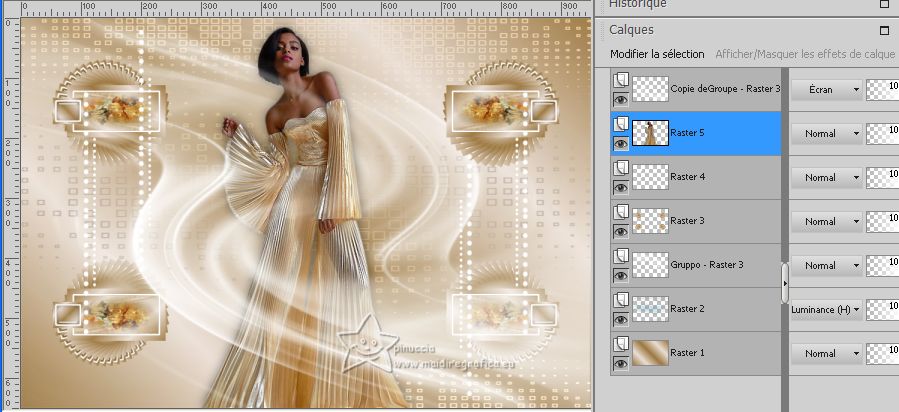899x412 pixels.
Task: Open the blend mode dropdown of Raster 1
Action: click(827, 354)
